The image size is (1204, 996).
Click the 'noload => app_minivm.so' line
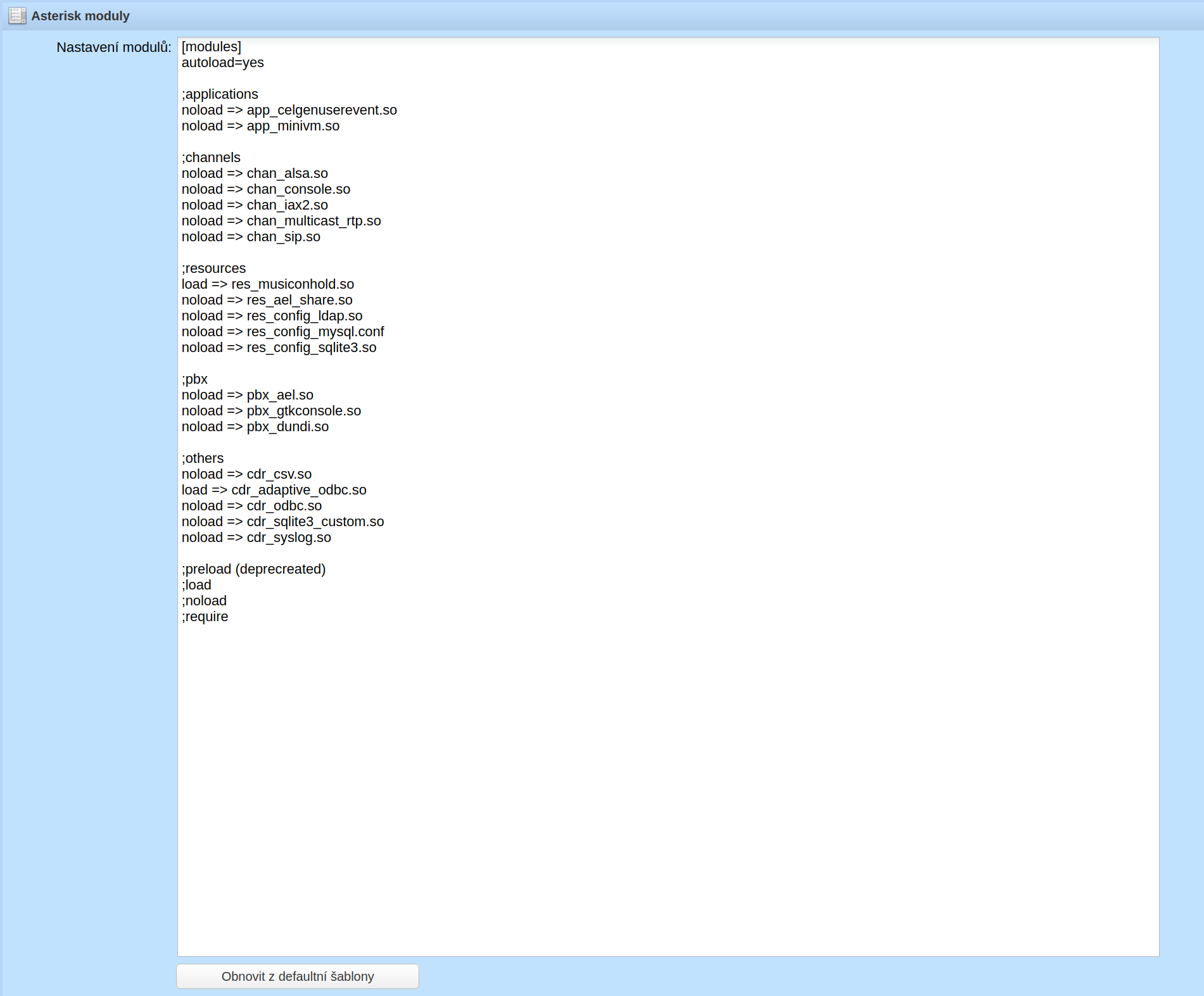(260, 126)
